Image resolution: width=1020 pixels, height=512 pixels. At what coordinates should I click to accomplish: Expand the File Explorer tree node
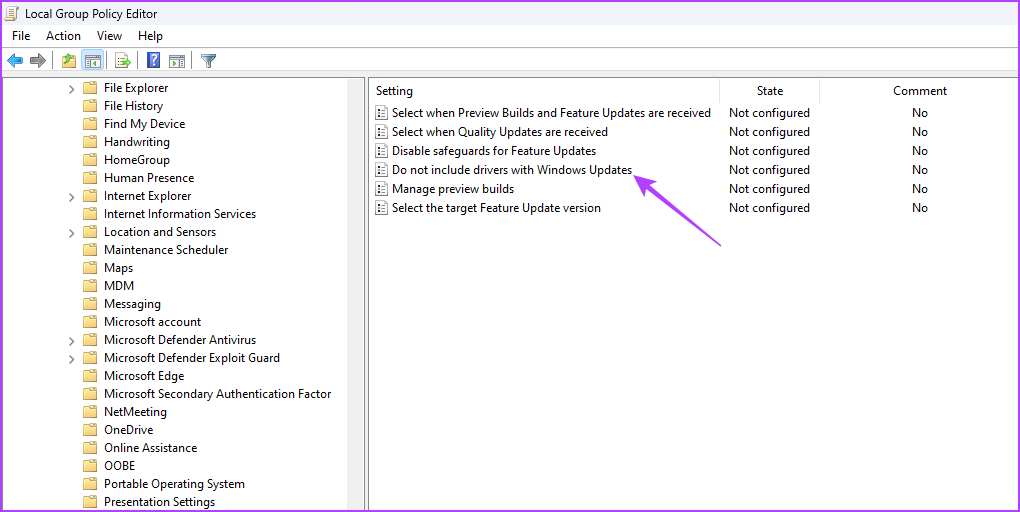pyautogui.click(x=72, y=88)
